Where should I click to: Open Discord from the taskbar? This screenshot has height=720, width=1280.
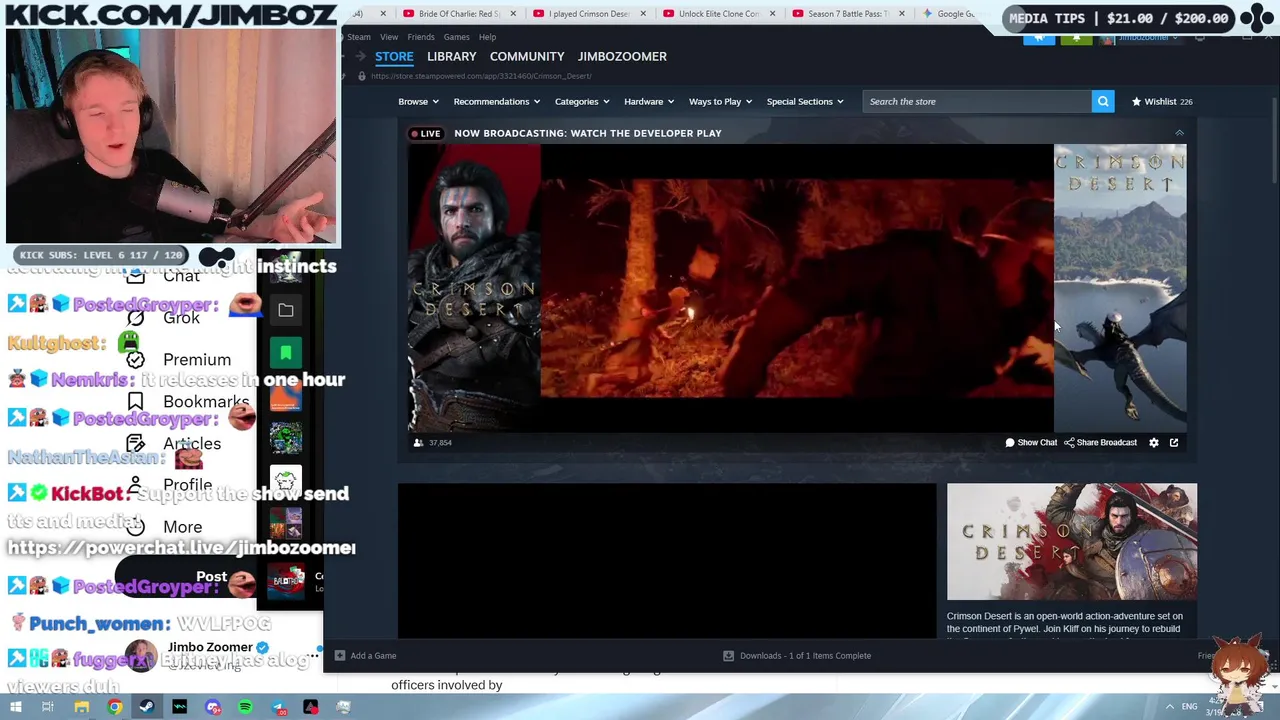(x=213, y=707)
